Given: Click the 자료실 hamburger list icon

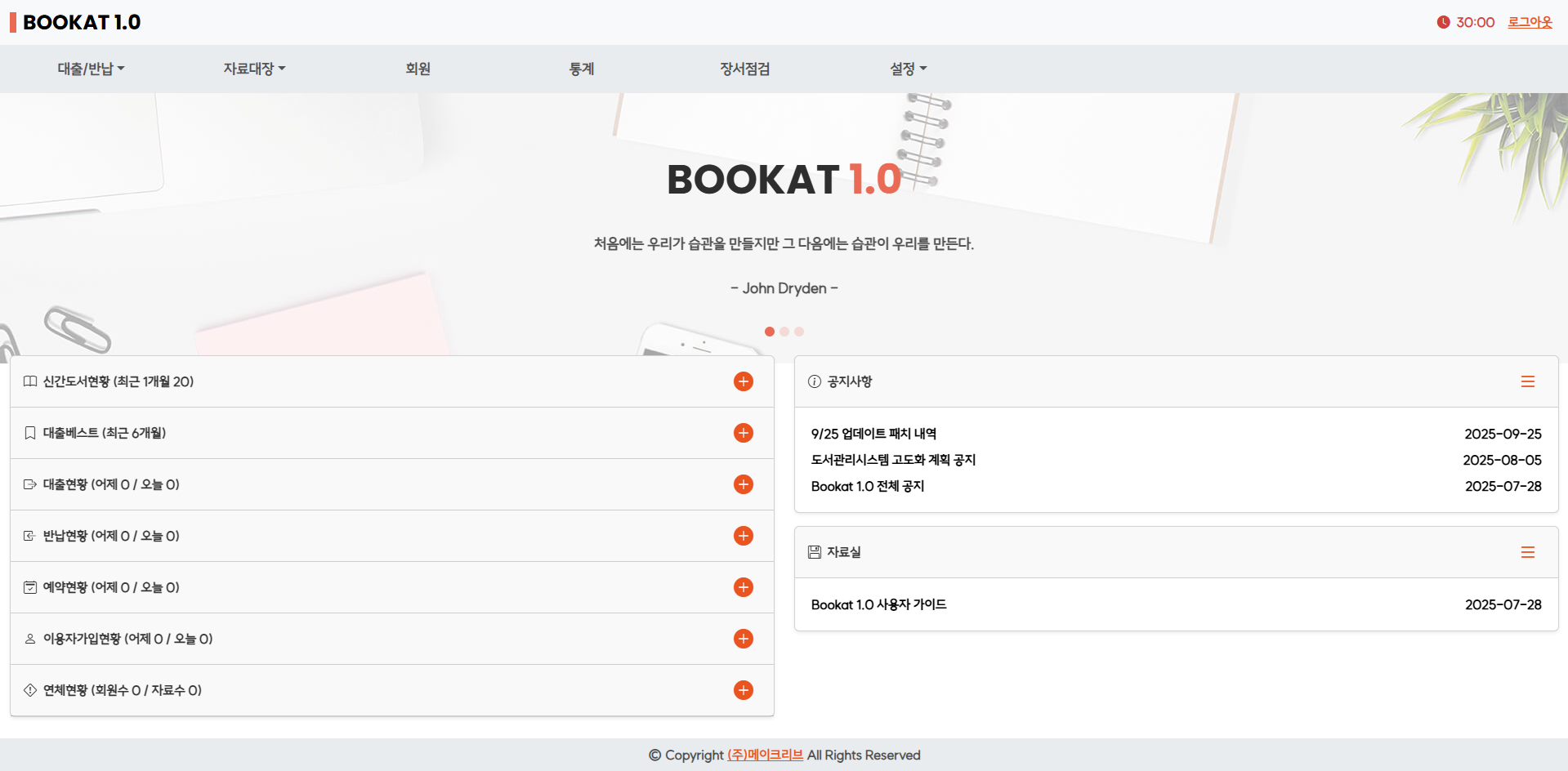Looking at the screenshot, I should click(1527, 552).
